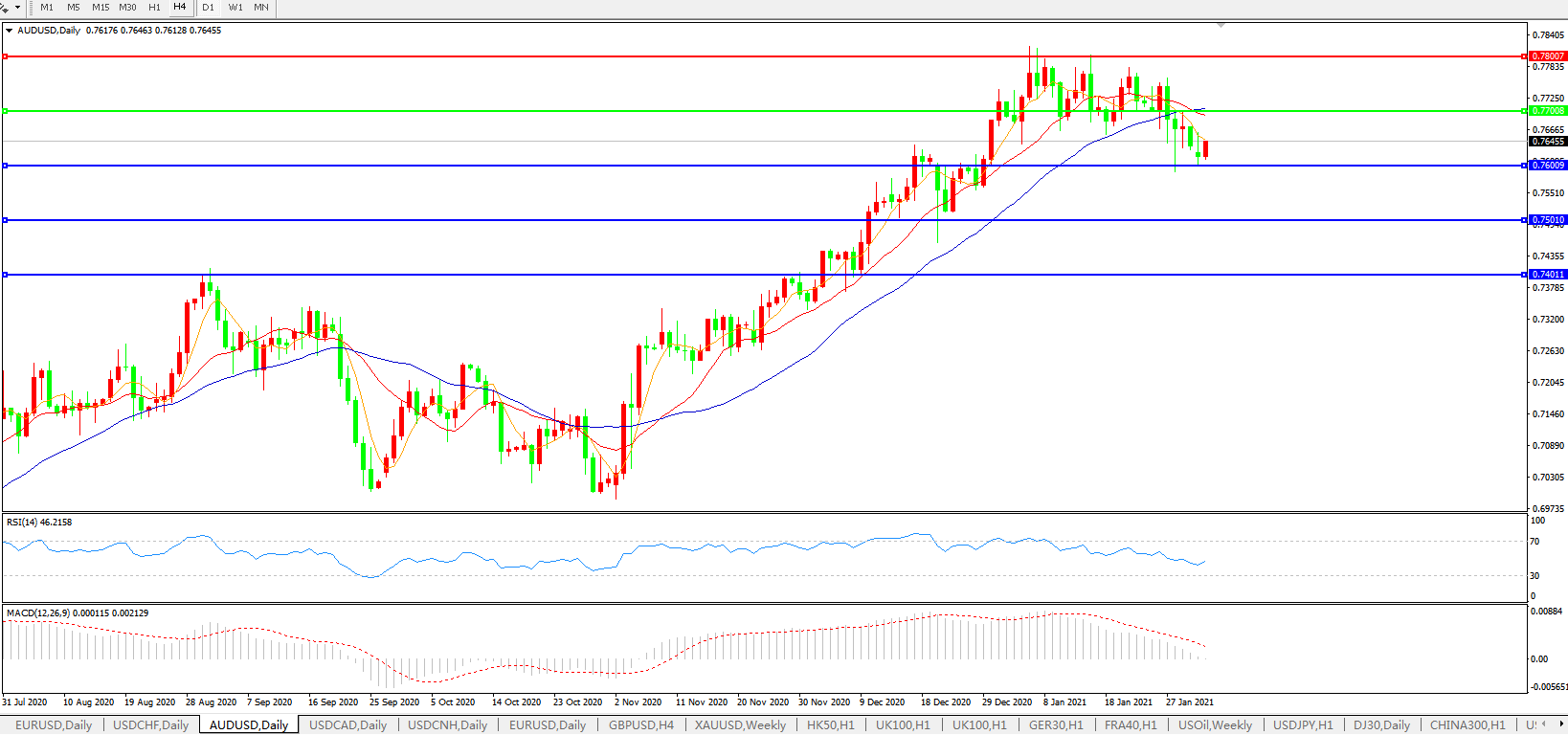
Task: Switch chart to M1 timeframe
Action: coord(47,8)
